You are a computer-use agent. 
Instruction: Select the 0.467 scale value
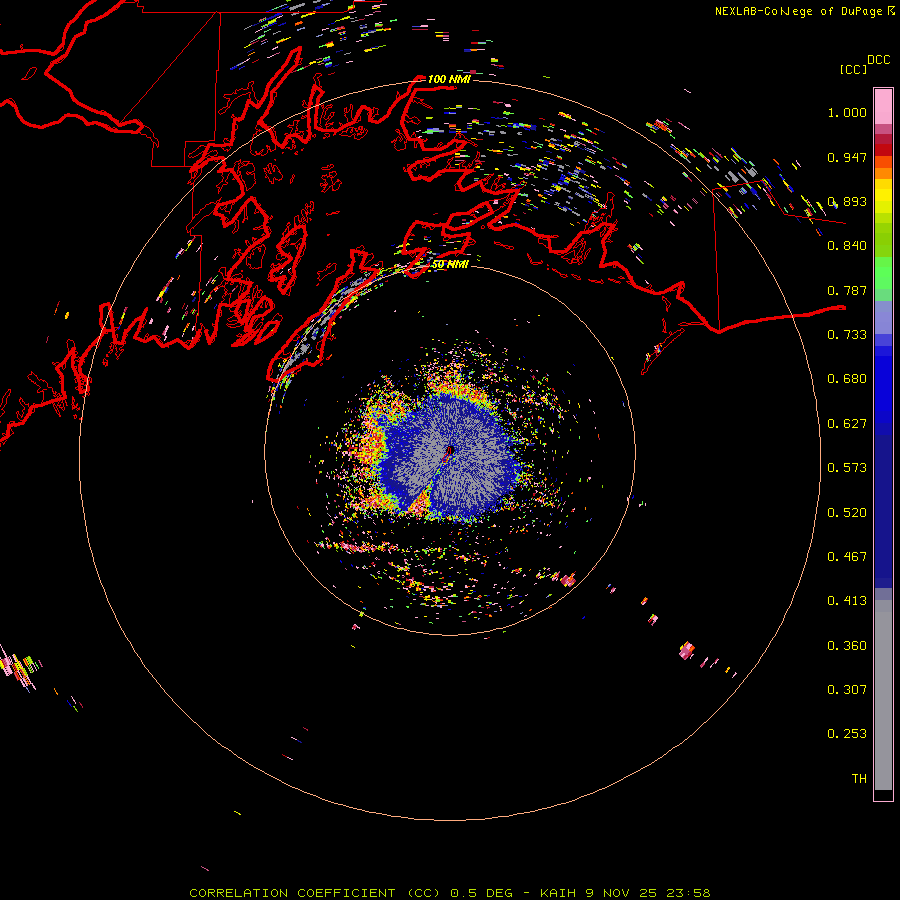pos(847,557)
